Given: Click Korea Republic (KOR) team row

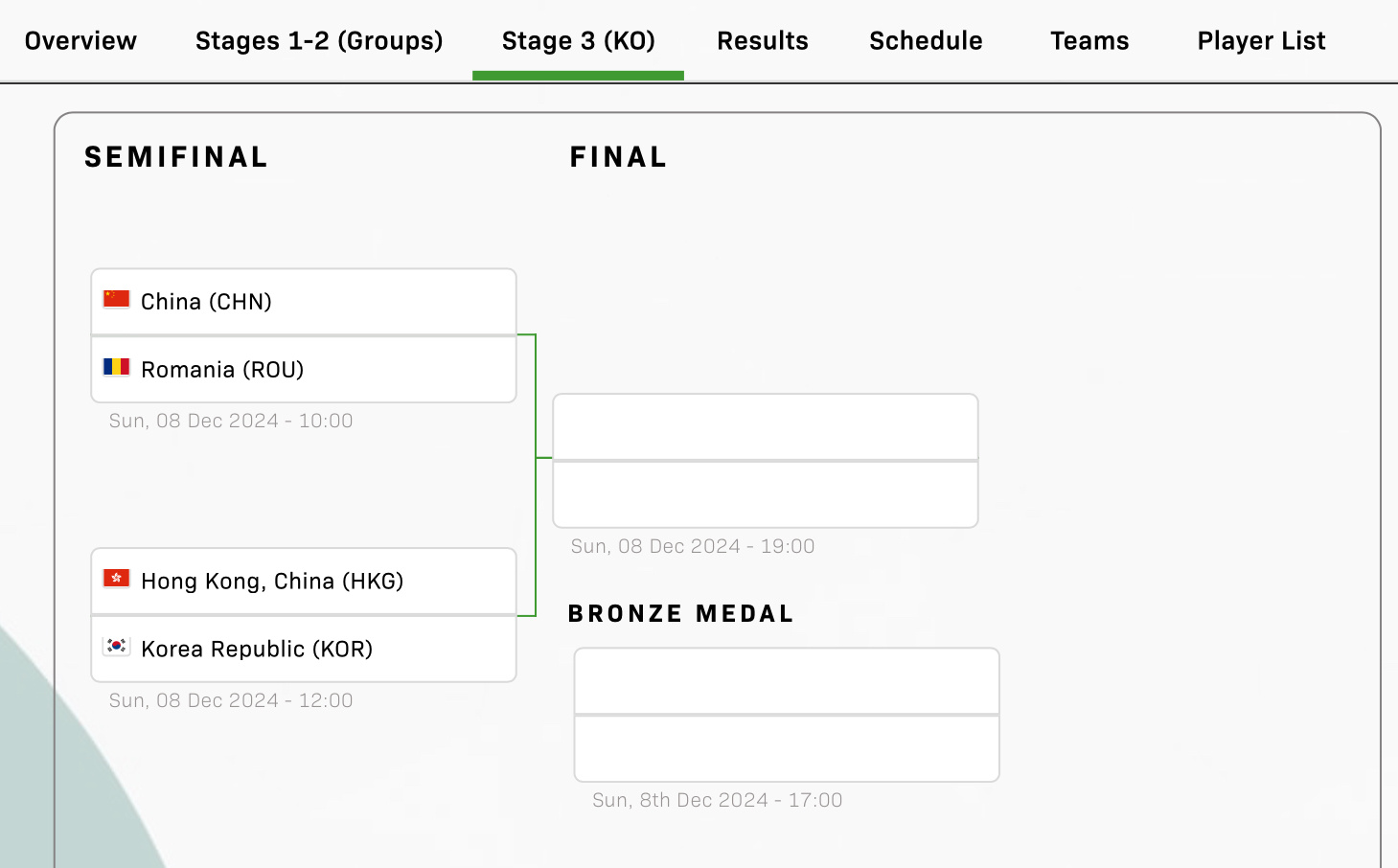Looking at the screenshot, I should (x=303, y=650).
